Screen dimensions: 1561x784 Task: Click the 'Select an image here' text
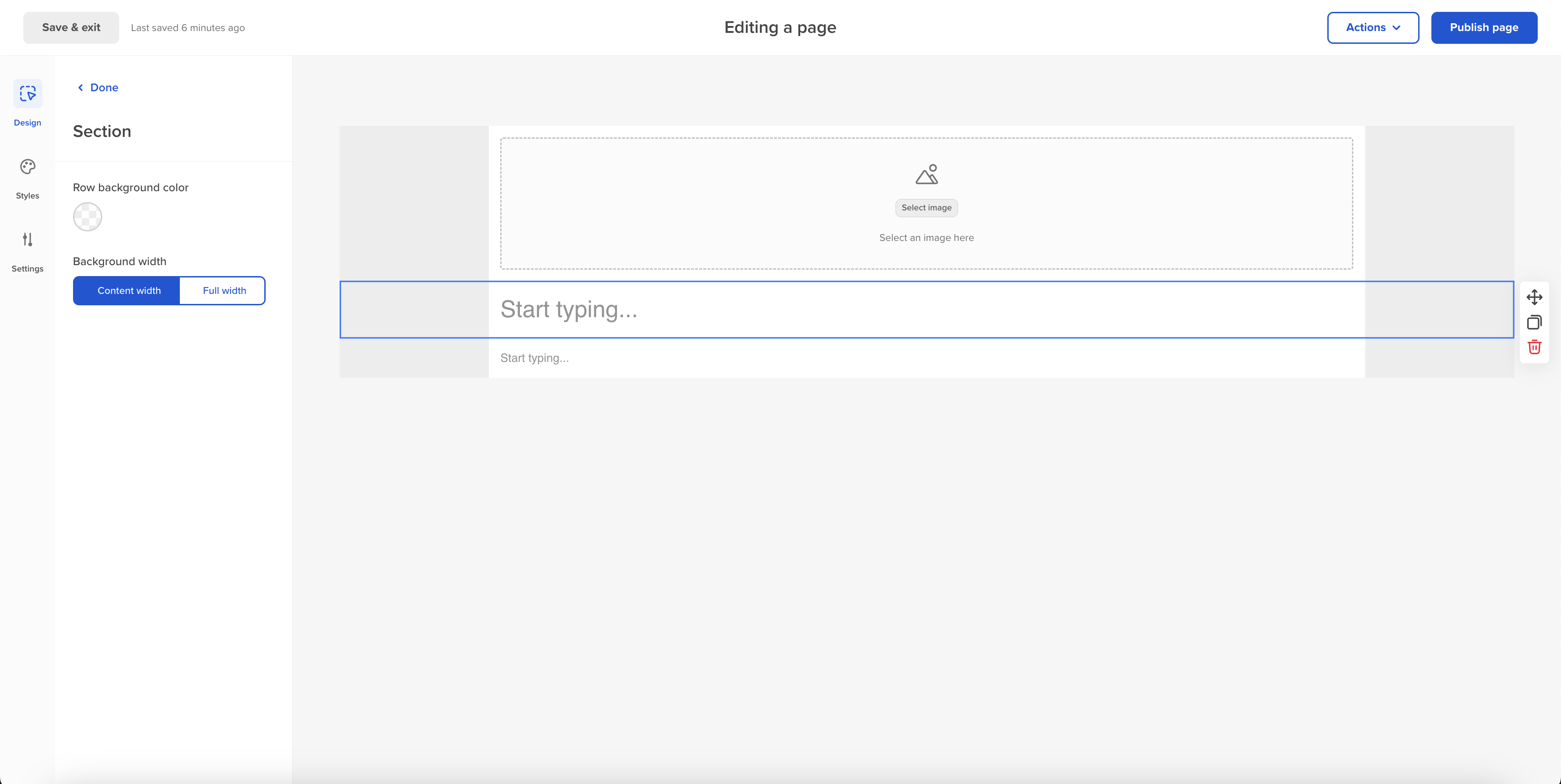[x=926, y=238]
